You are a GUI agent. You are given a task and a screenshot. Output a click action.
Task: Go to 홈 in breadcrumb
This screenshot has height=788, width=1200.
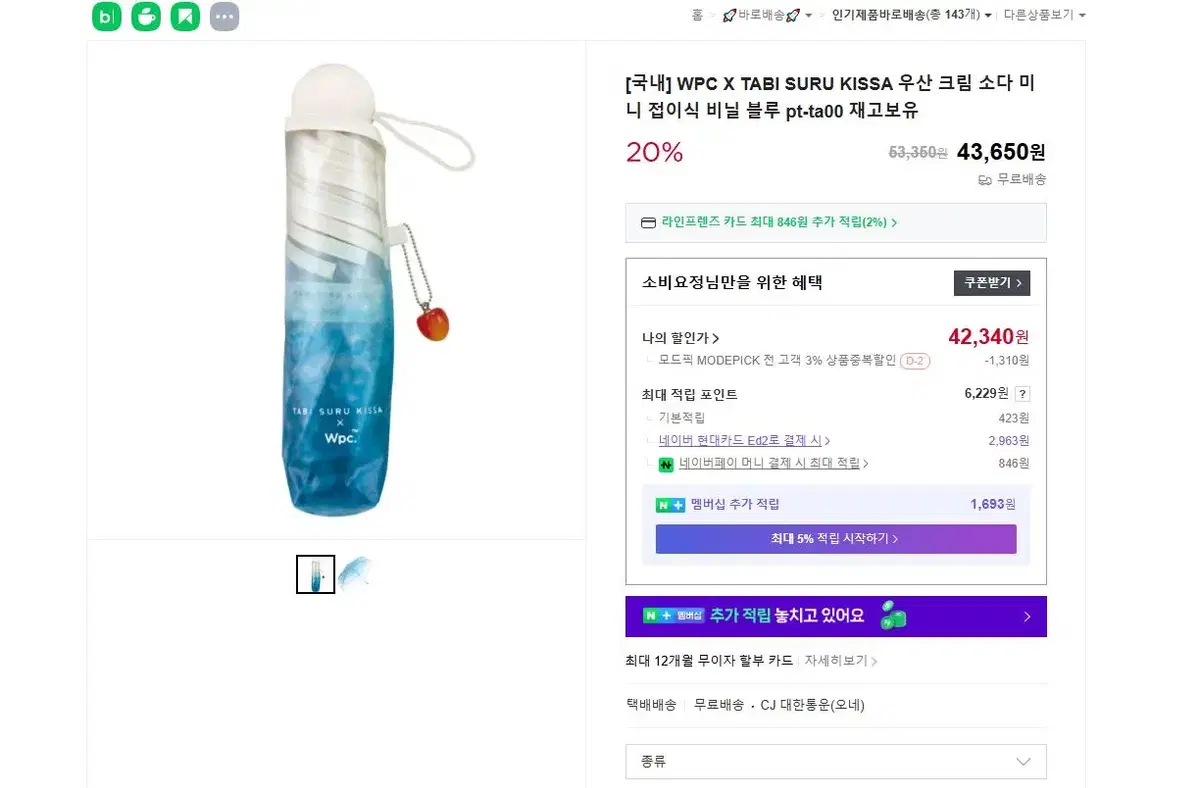point(697,15)
